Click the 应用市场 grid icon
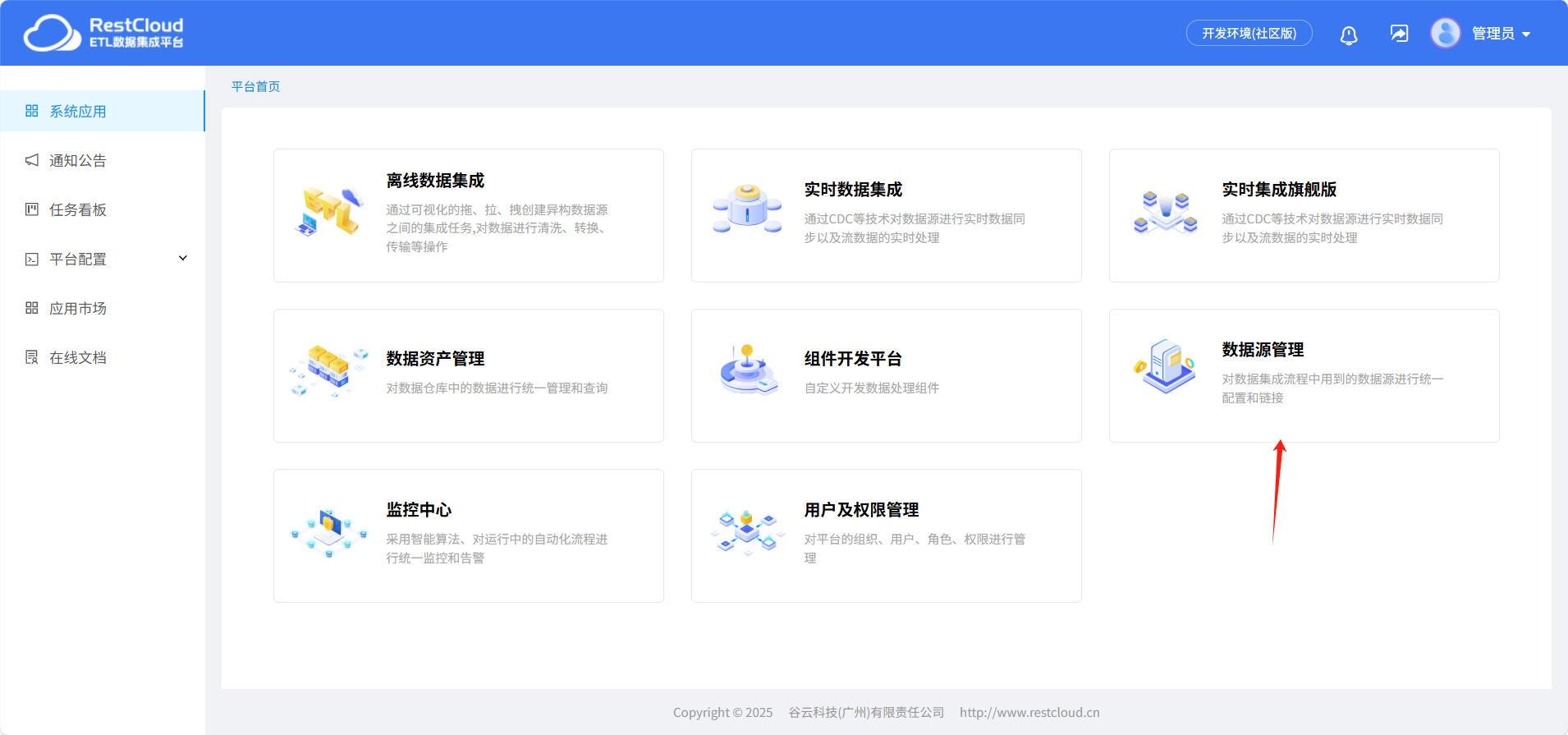1568x735 pixels. pyautogui.click(x=32, y=308)
